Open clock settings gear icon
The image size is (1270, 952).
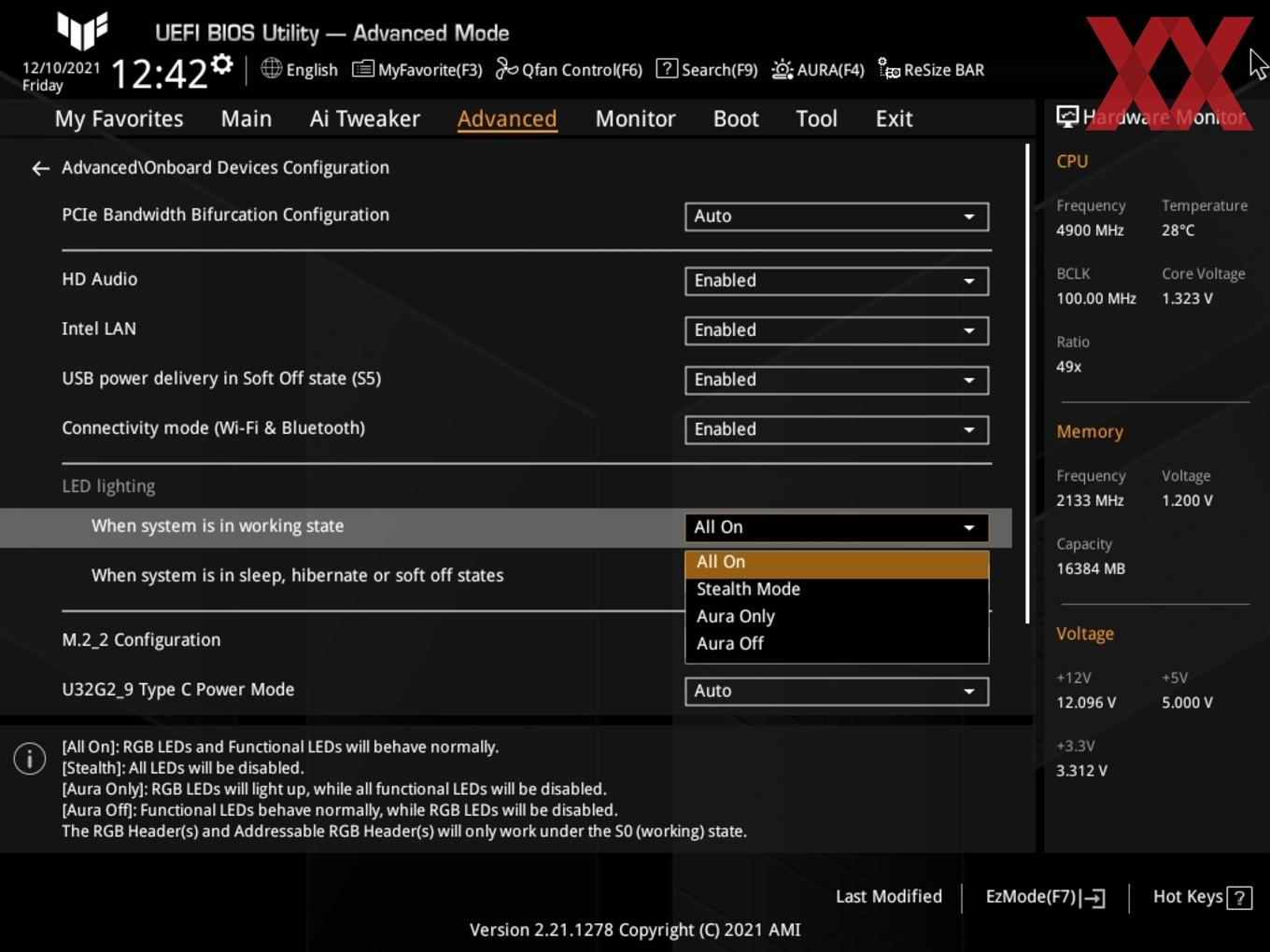pyautogui.click(x=222, y=64)
